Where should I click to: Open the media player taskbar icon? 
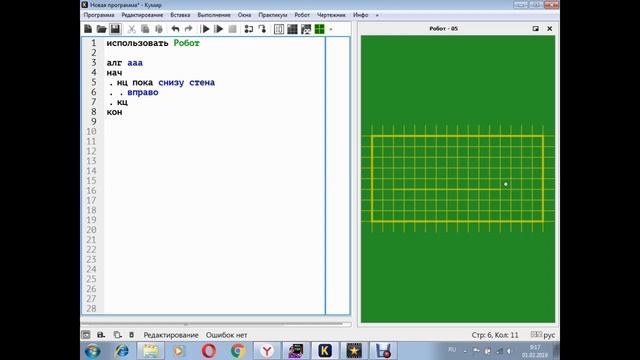pyautogui.click(x=179, y=351)
